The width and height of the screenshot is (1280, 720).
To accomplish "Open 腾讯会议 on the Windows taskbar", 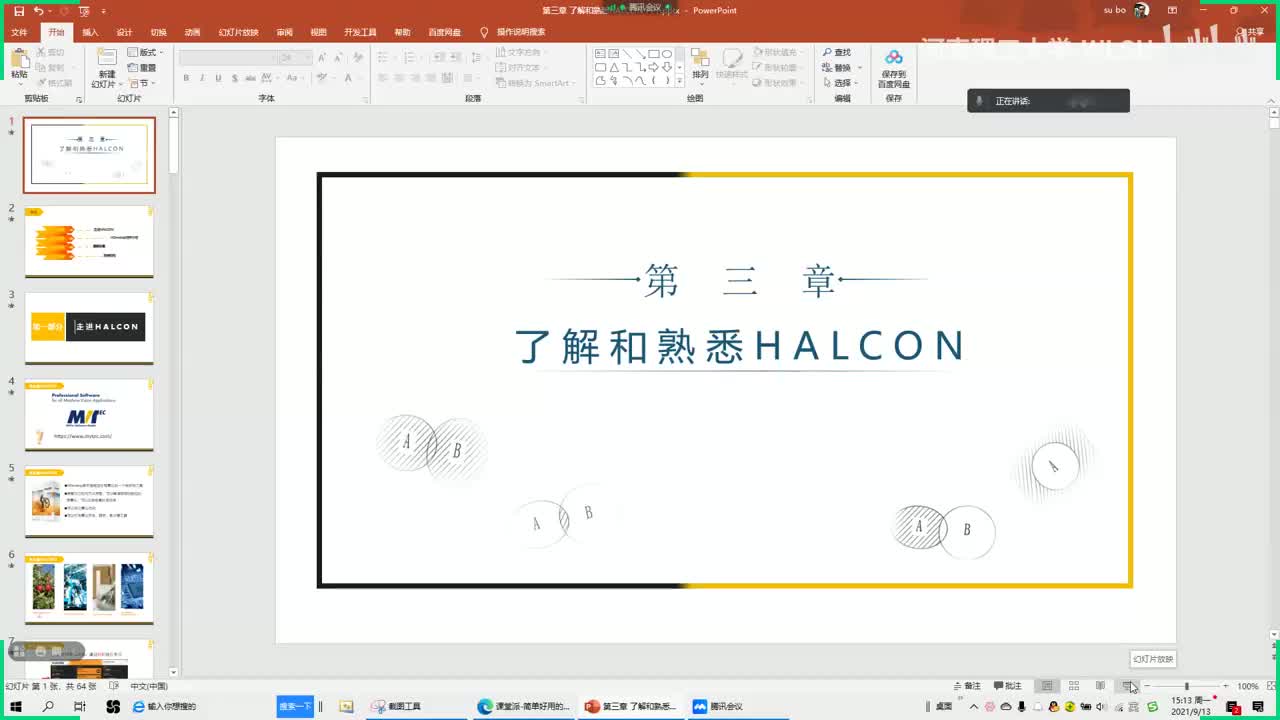I will click(718, 706).
